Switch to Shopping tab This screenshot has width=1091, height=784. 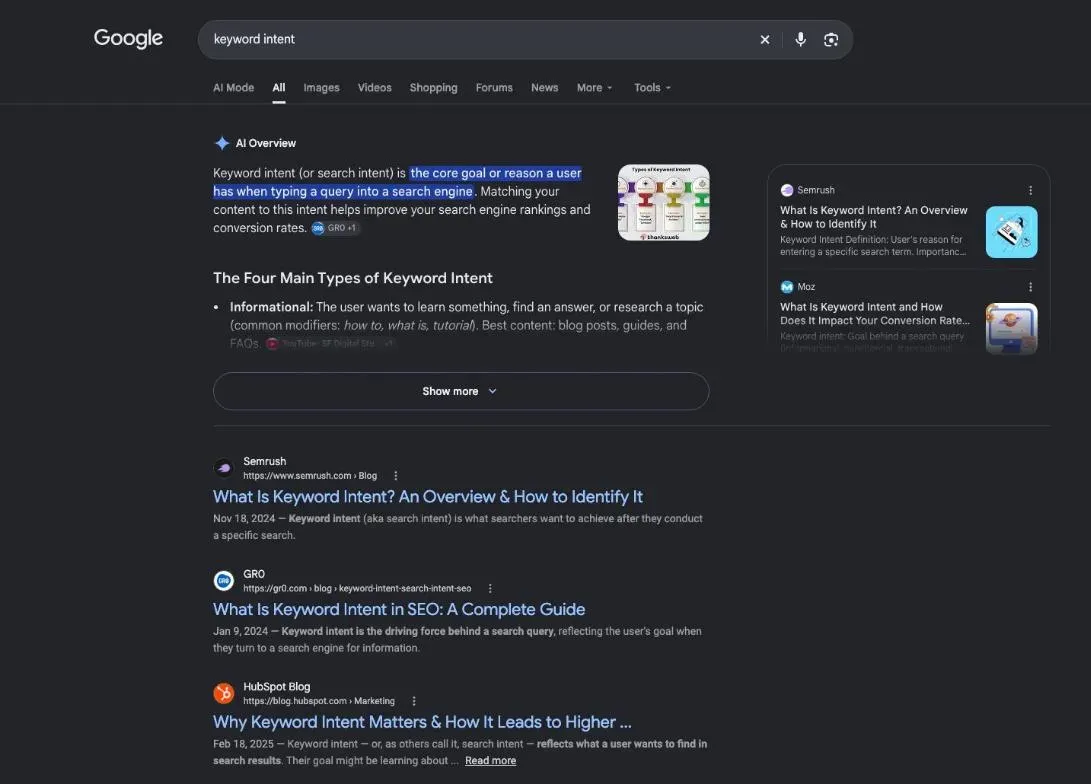coord(433,88)
